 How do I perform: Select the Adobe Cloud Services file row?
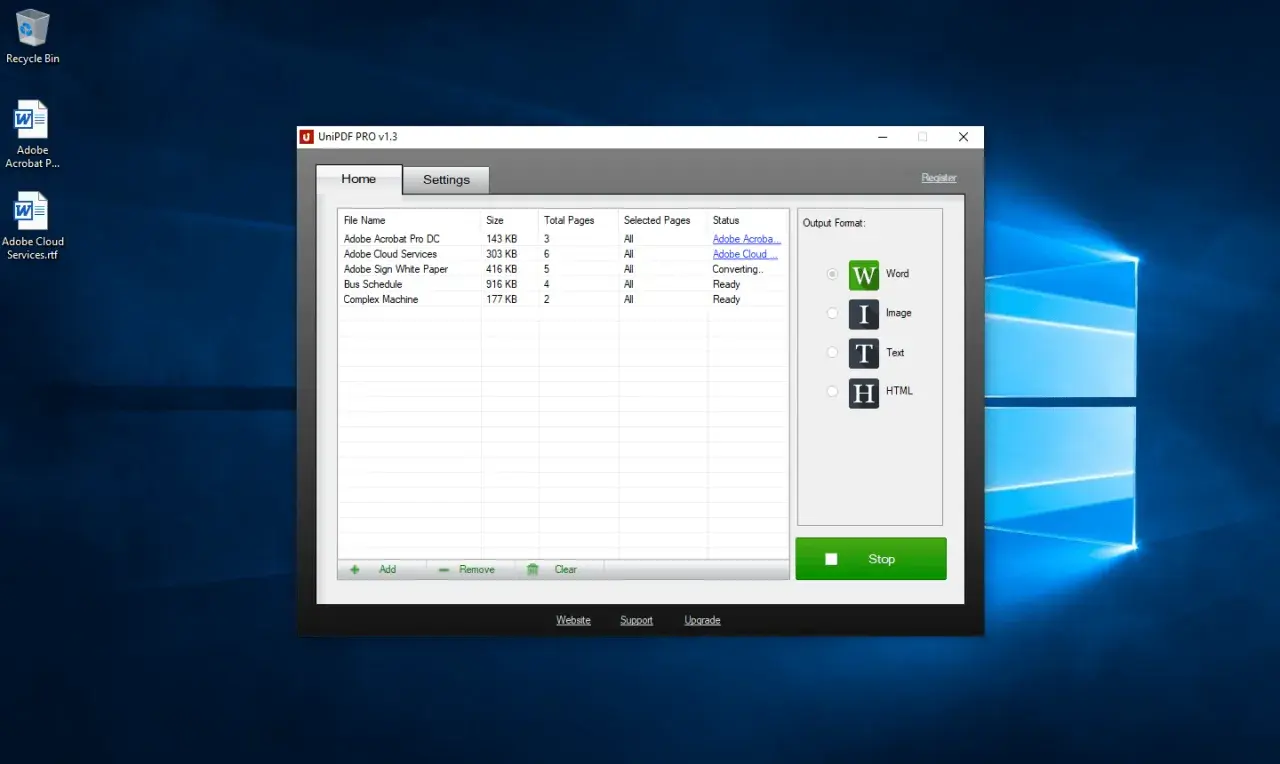click(563, 254)
